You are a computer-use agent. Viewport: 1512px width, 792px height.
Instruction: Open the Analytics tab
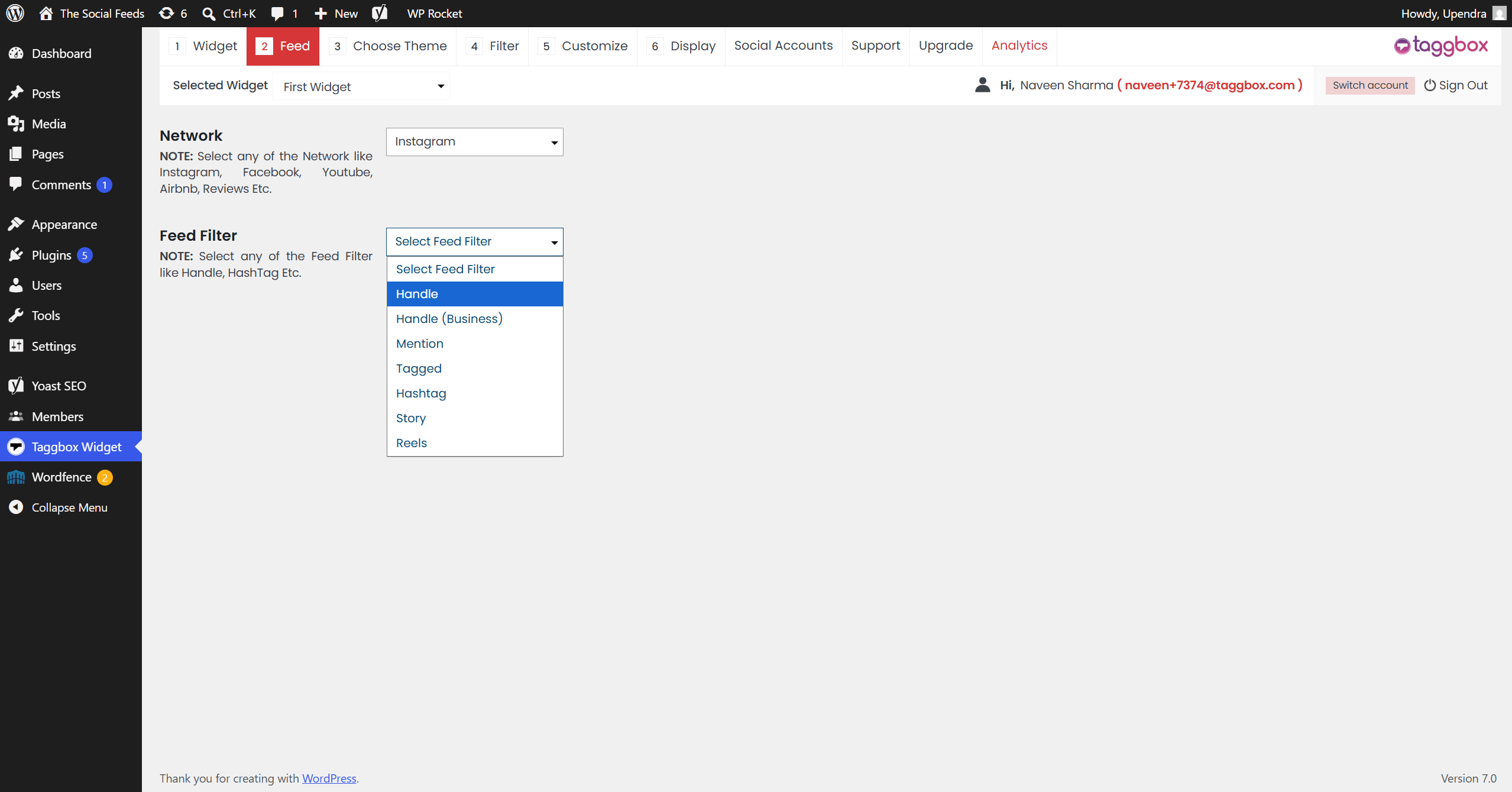click(x=1019, y=46)
